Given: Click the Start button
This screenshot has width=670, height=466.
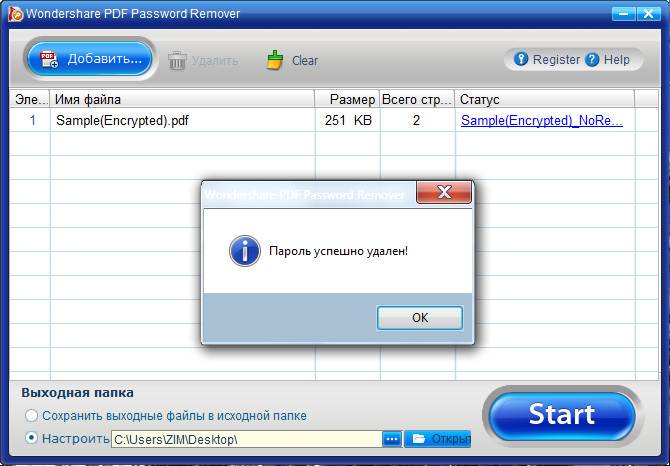Looking at the screenshot, I should point(562,415).
